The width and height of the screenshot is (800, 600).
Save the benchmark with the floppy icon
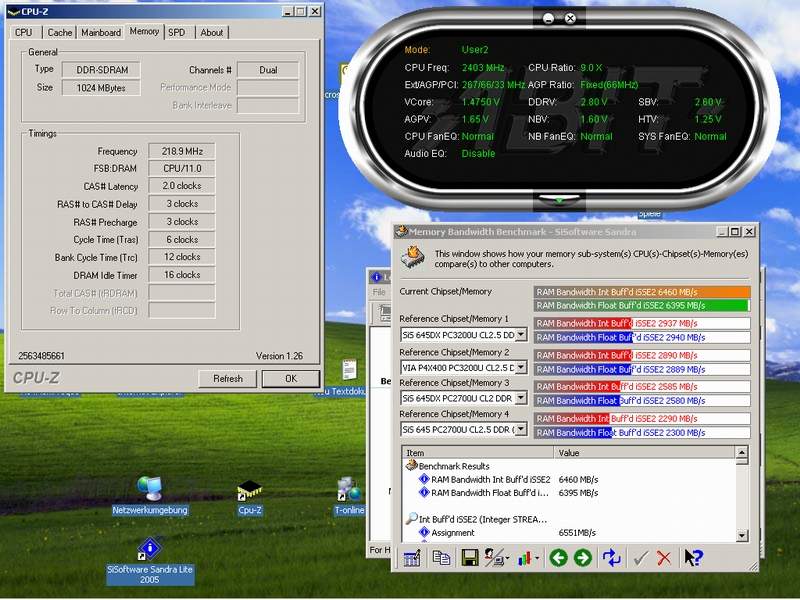point(469,558)
